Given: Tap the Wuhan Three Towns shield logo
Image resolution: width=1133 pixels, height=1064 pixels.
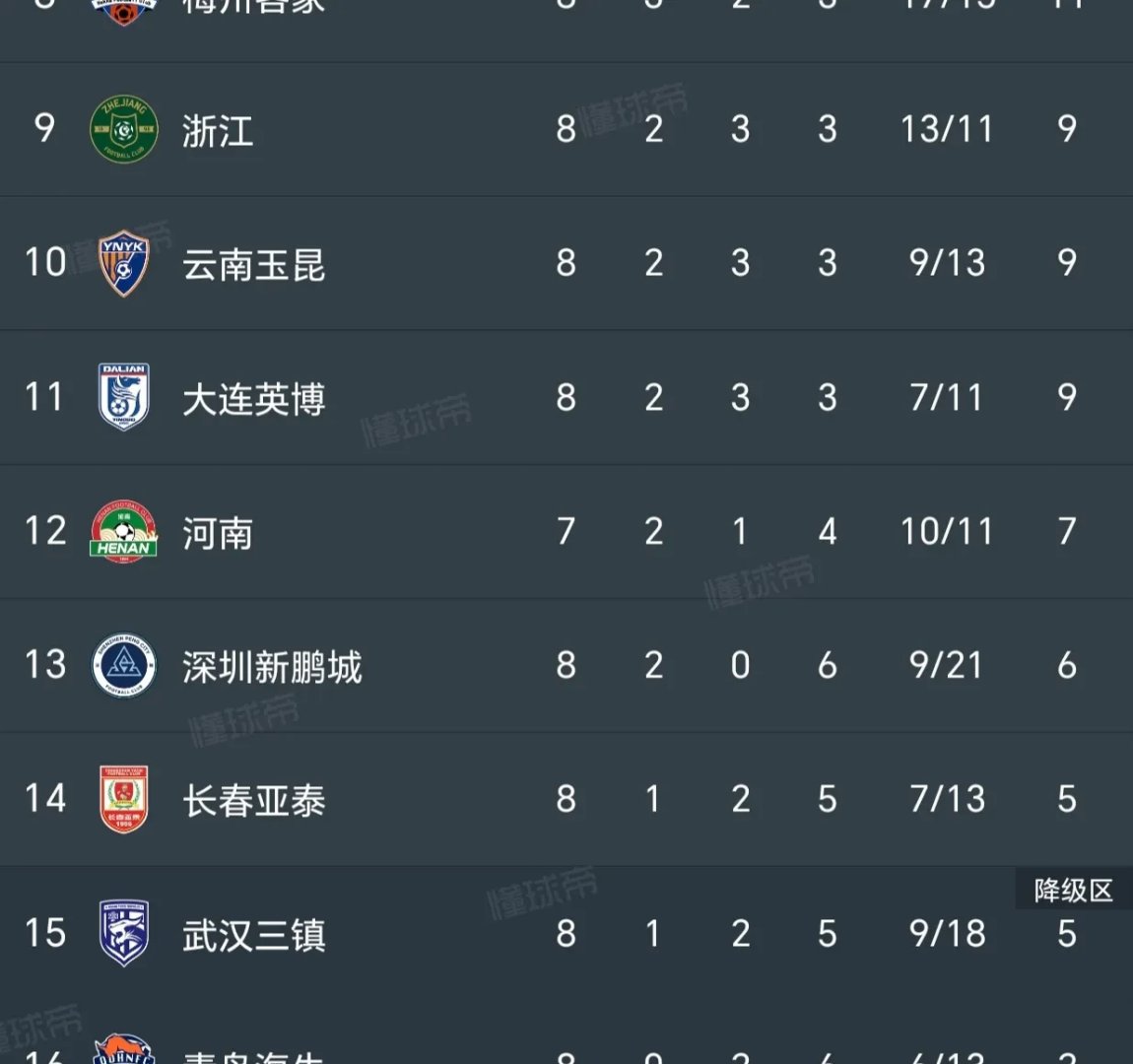Looking at the screenshot, I should pyautogui.click(x=123, y=933).
